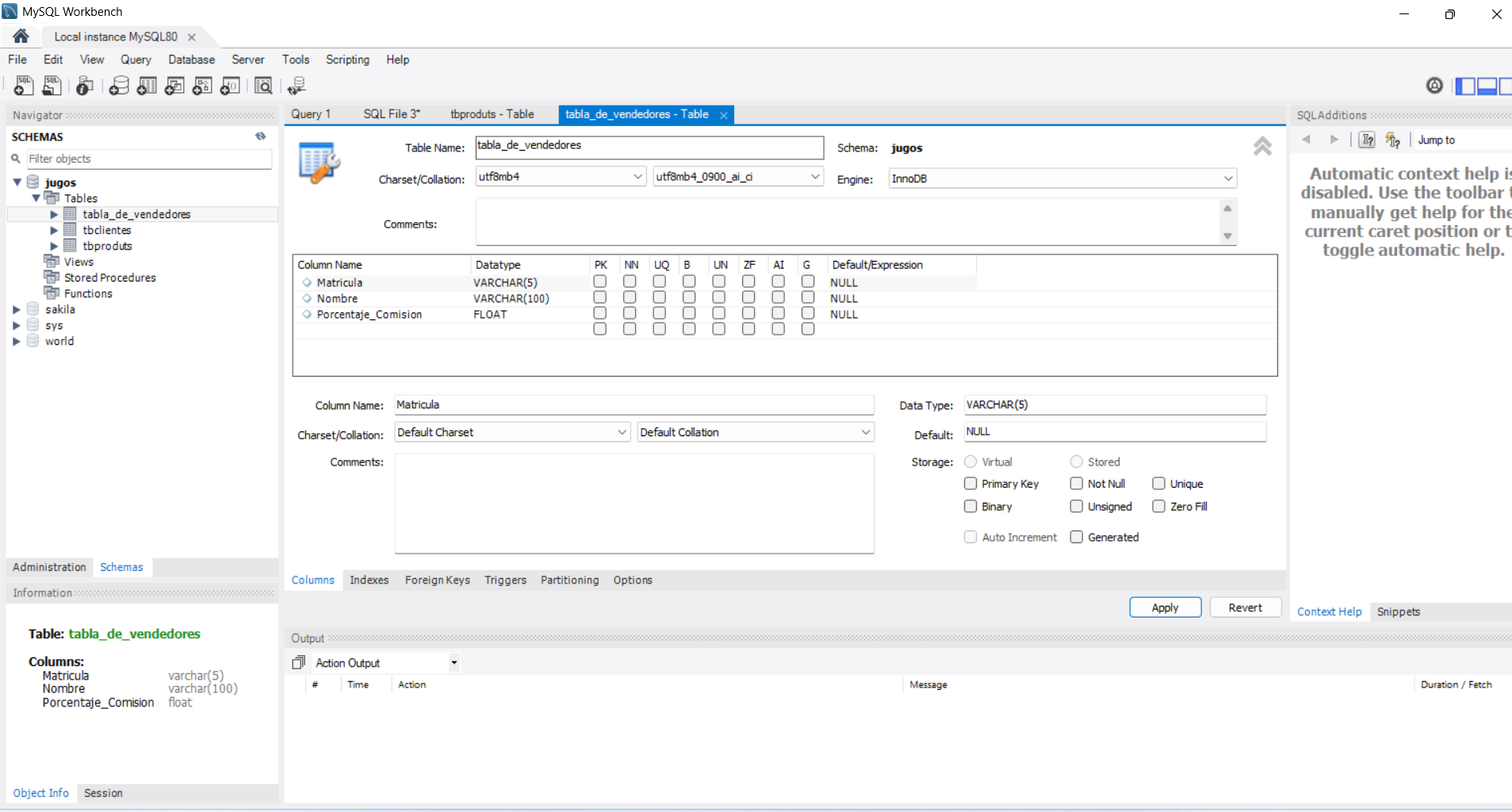This screenshot has height=812, width=1512.
Task: Check the Zero Fill checkbox
Action: (1159, 506)
